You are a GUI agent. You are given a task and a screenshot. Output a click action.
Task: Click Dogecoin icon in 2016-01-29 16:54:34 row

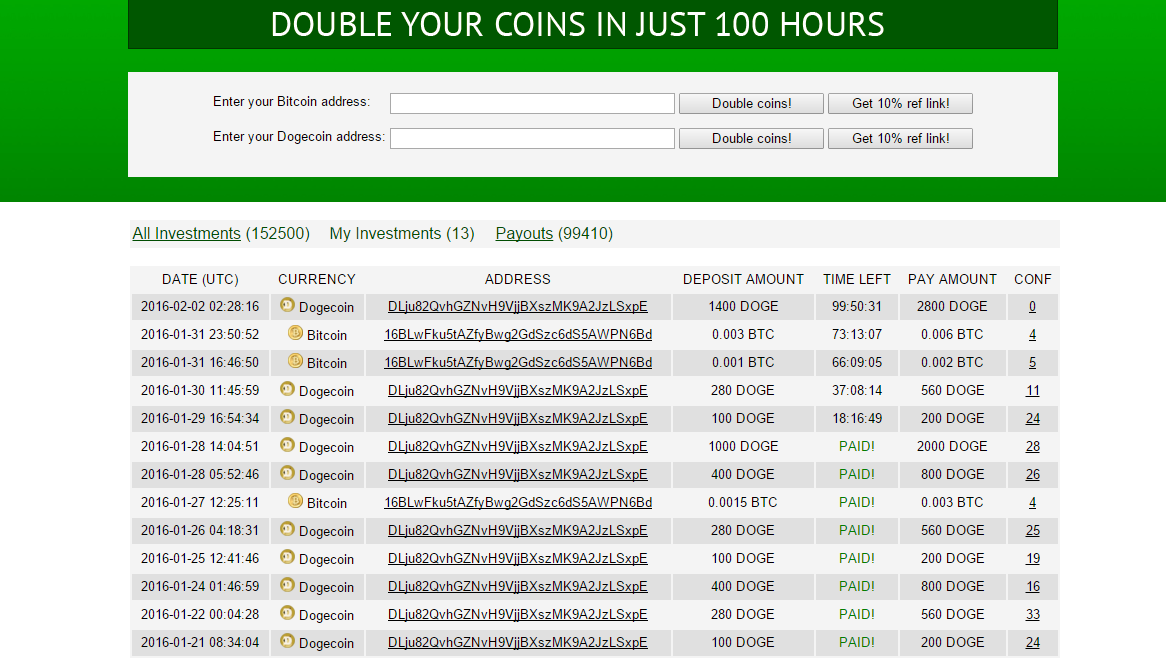(287, 417)
